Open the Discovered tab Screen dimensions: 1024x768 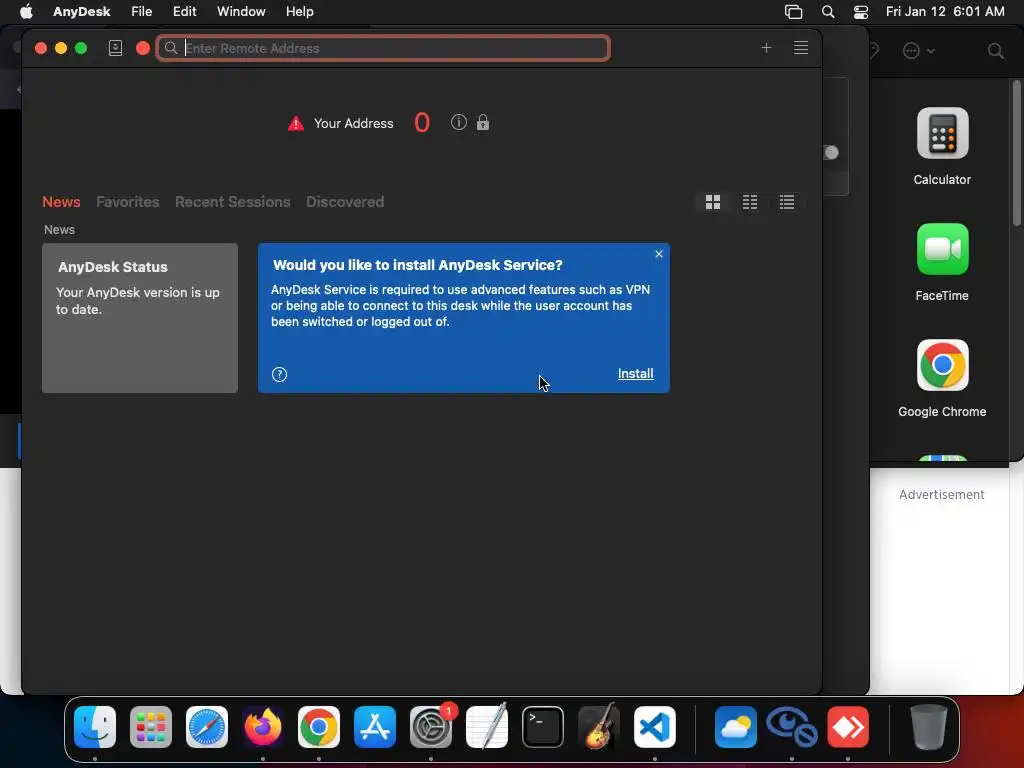pyautogui.click(x=345, y=202)
